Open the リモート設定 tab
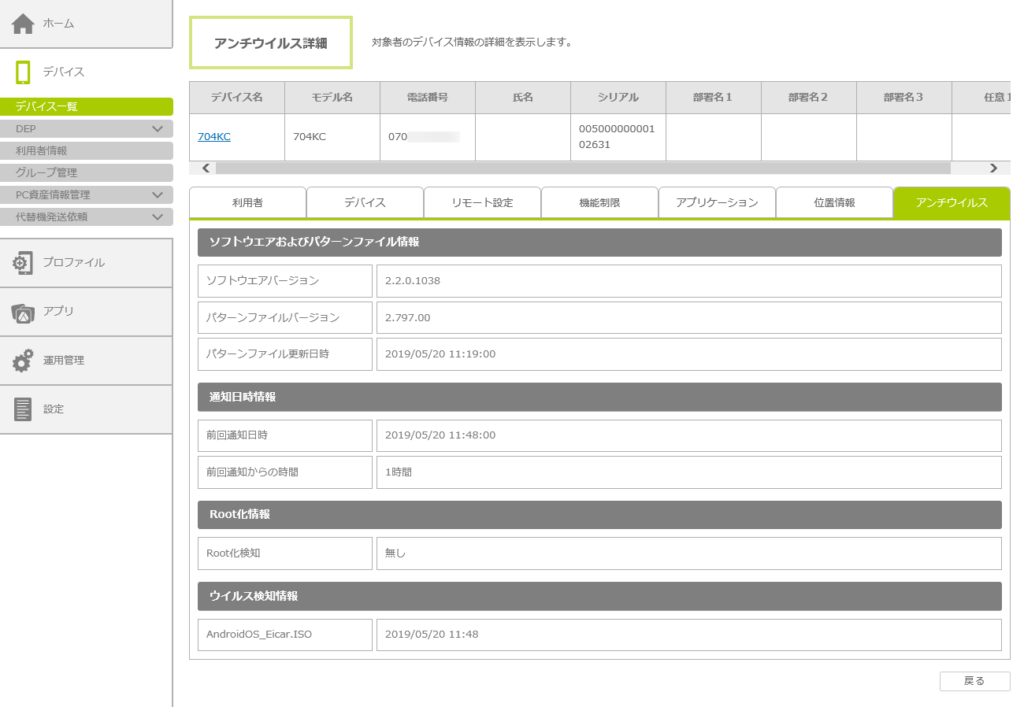This screenshot has width=1024, height=707. click(482, 203)
